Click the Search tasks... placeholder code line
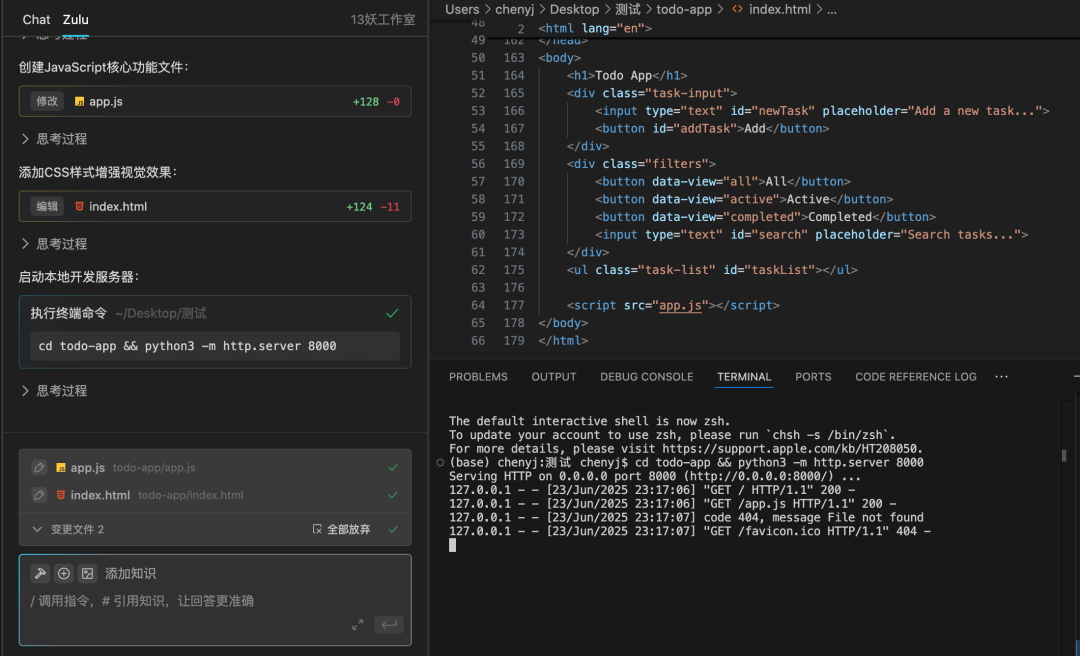Image resolution: width=1080 pixels, height=656 pixels. pyautogui.click(x=811, y=235)
